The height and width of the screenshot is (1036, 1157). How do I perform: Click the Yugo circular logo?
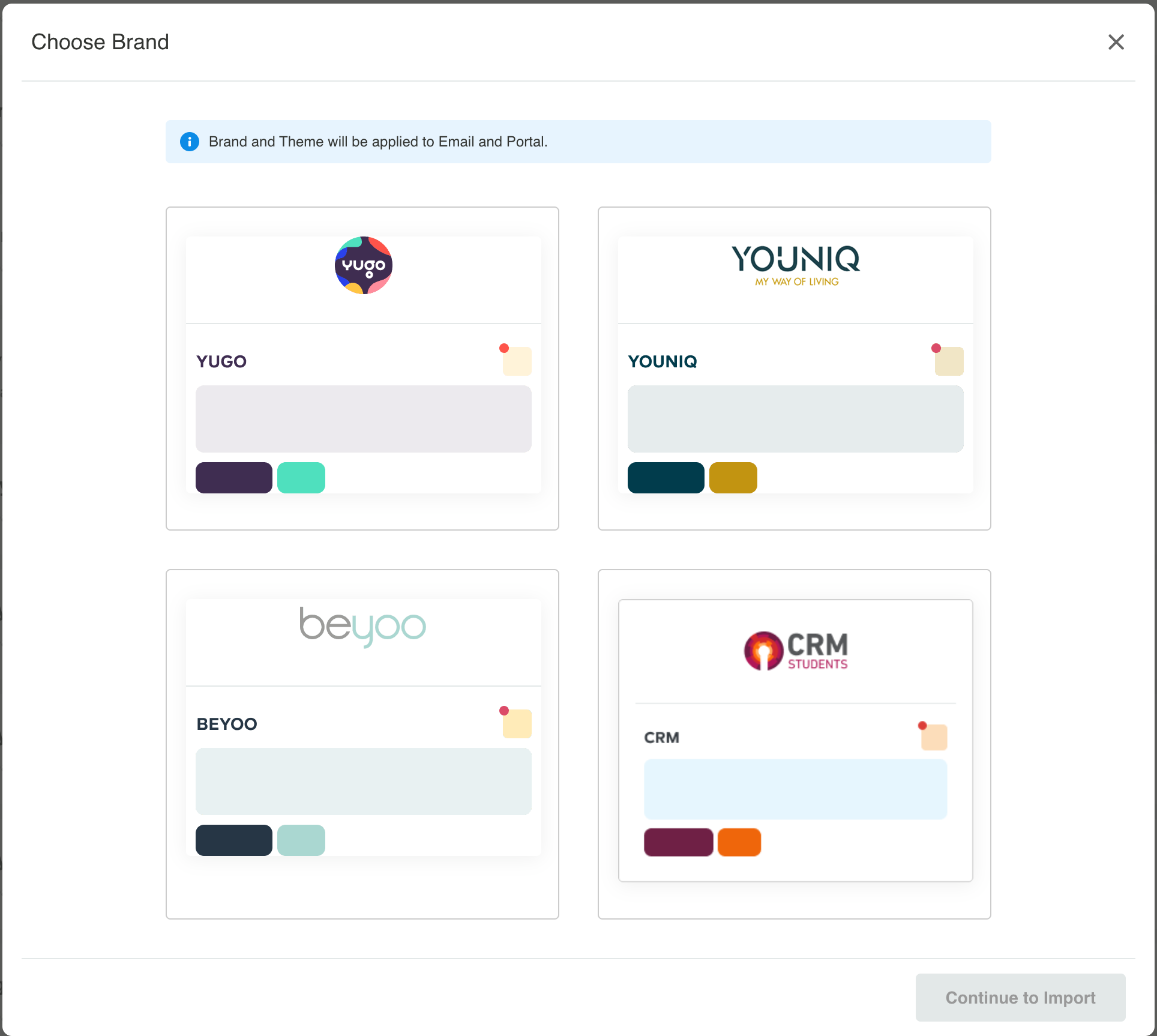pyautogui.click(x=363, y=265)
